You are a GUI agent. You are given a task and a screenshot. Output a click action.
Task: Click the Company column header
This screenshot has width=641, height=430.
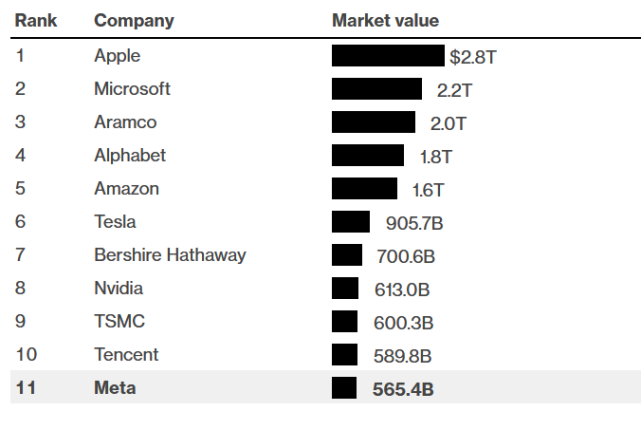point(133,20)
